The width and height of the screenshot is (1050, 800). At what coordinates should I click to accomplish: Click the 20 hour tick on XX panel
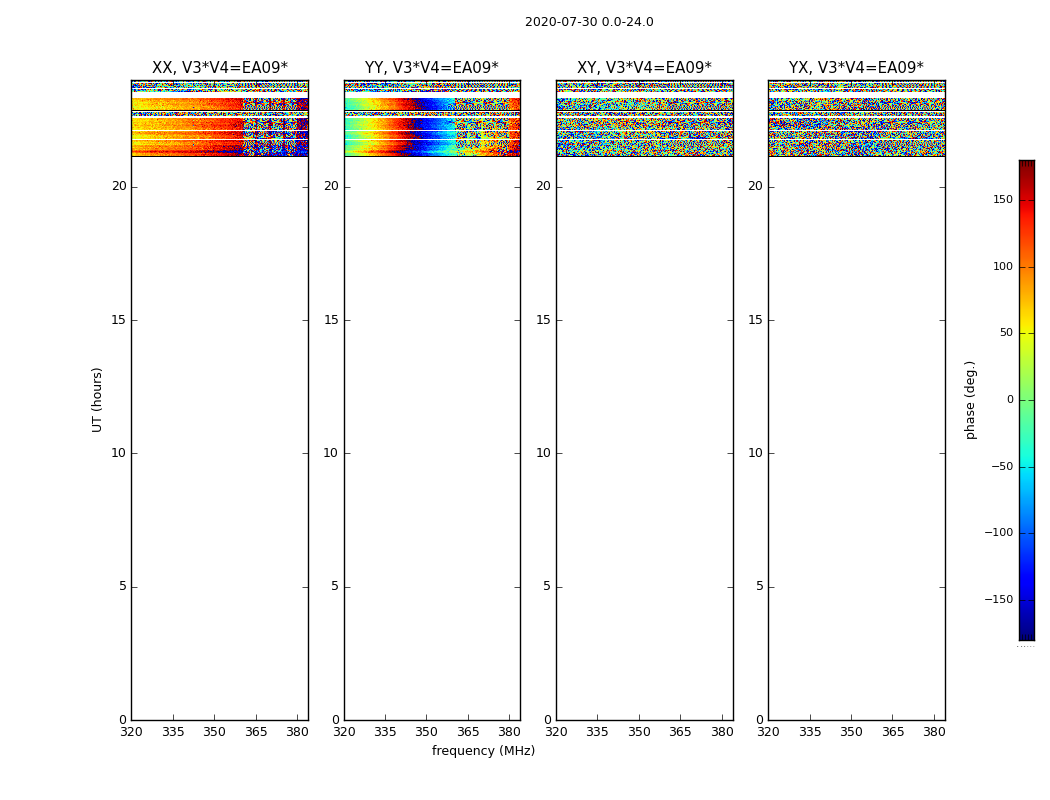tap(119, 186)
